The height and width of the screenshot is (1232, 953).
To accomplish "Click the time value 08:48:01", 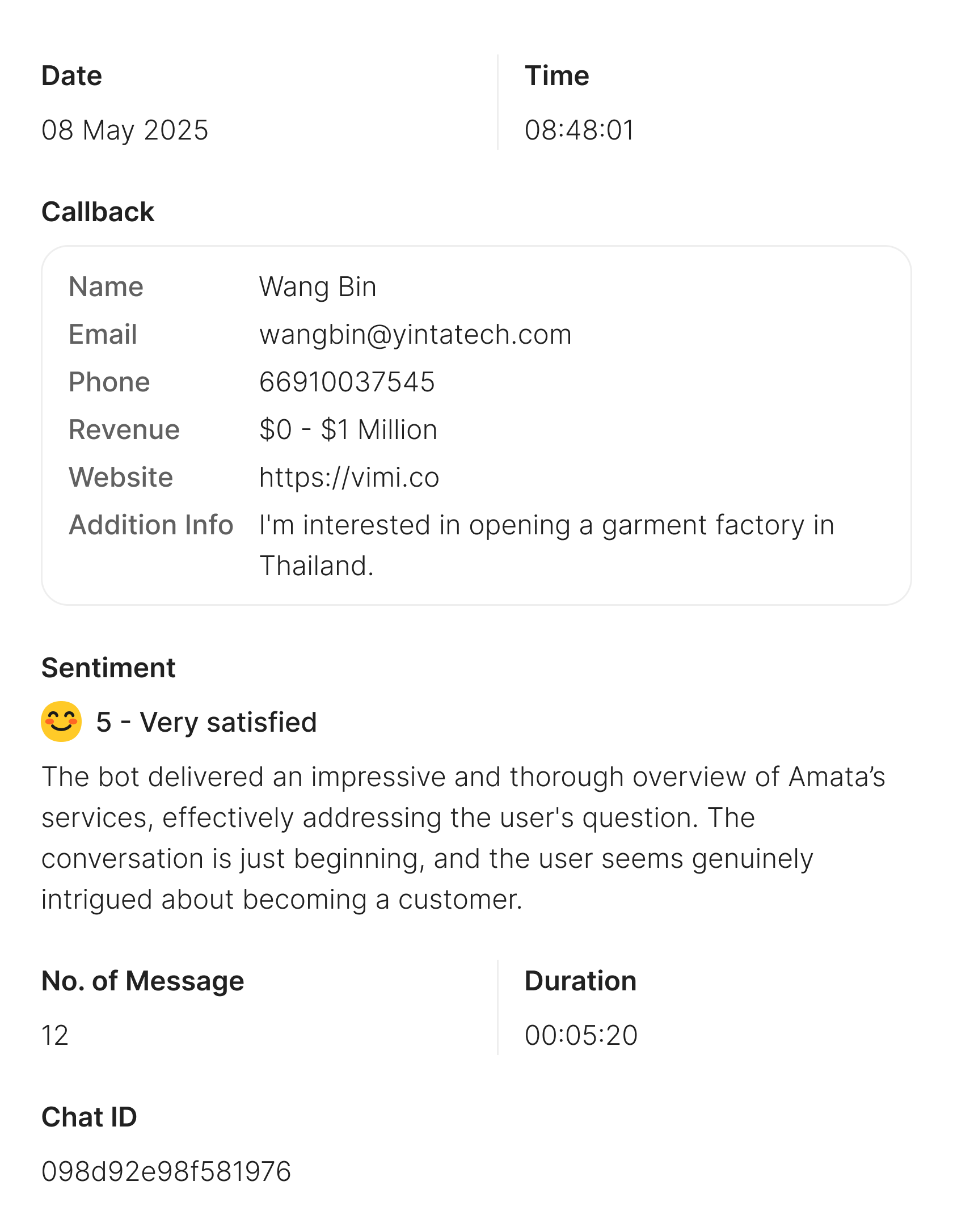I will pos(579,130).
